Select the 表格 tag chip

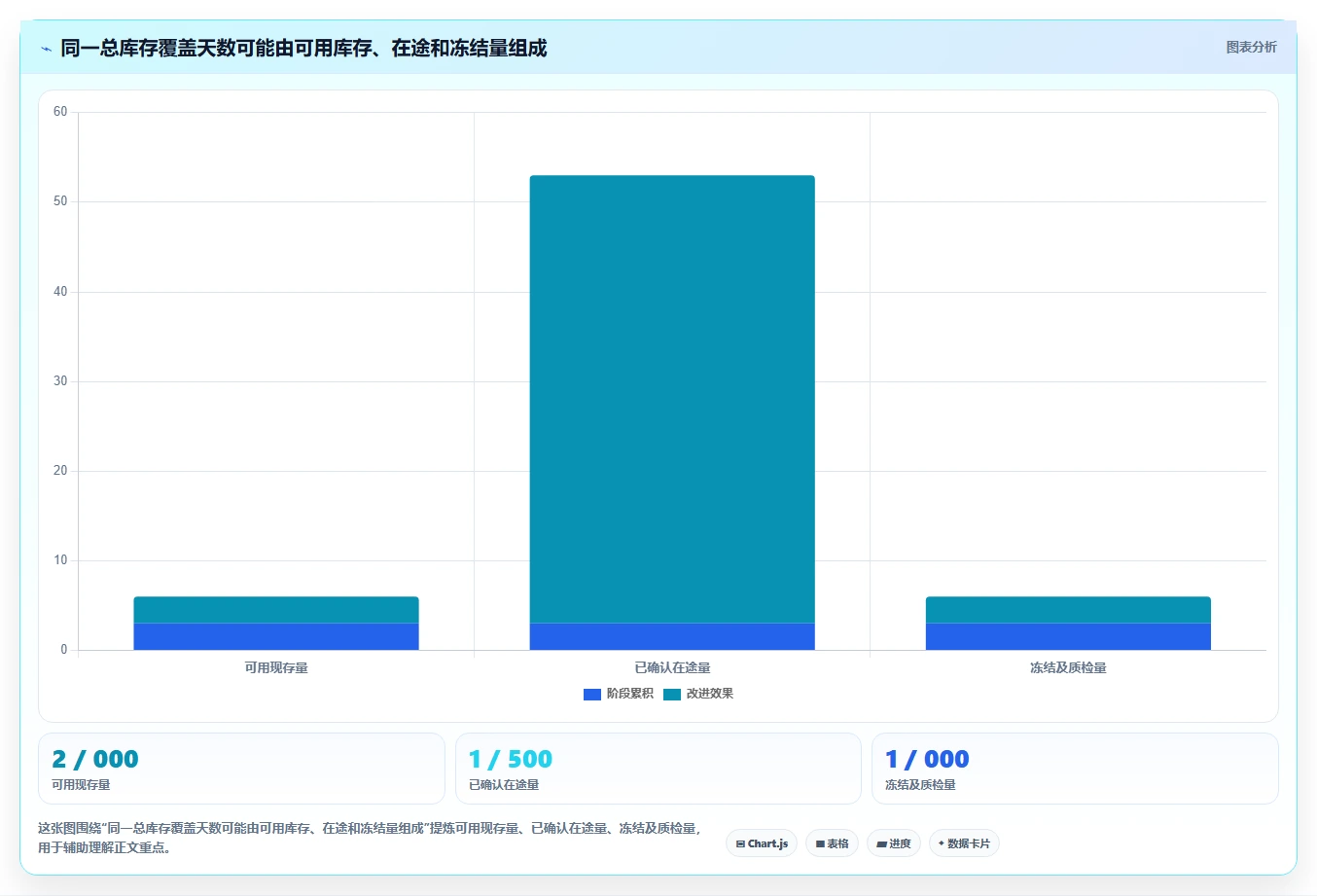832,843
